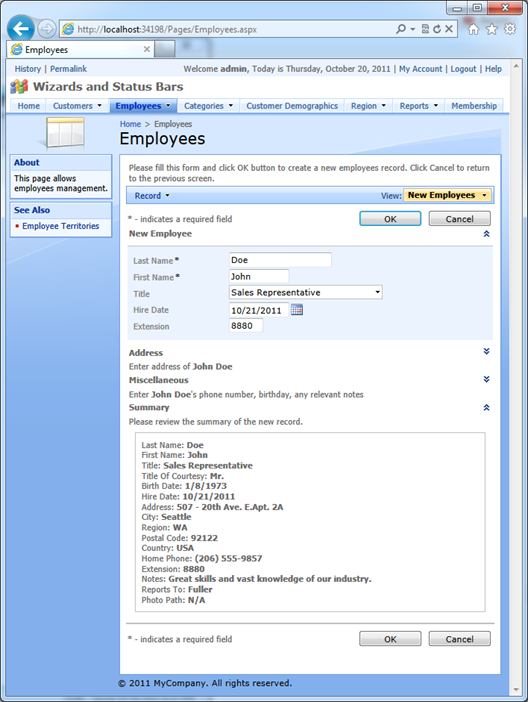Open the Help link
The width and height of the screenshot is (528, 702).
(493, 69)
